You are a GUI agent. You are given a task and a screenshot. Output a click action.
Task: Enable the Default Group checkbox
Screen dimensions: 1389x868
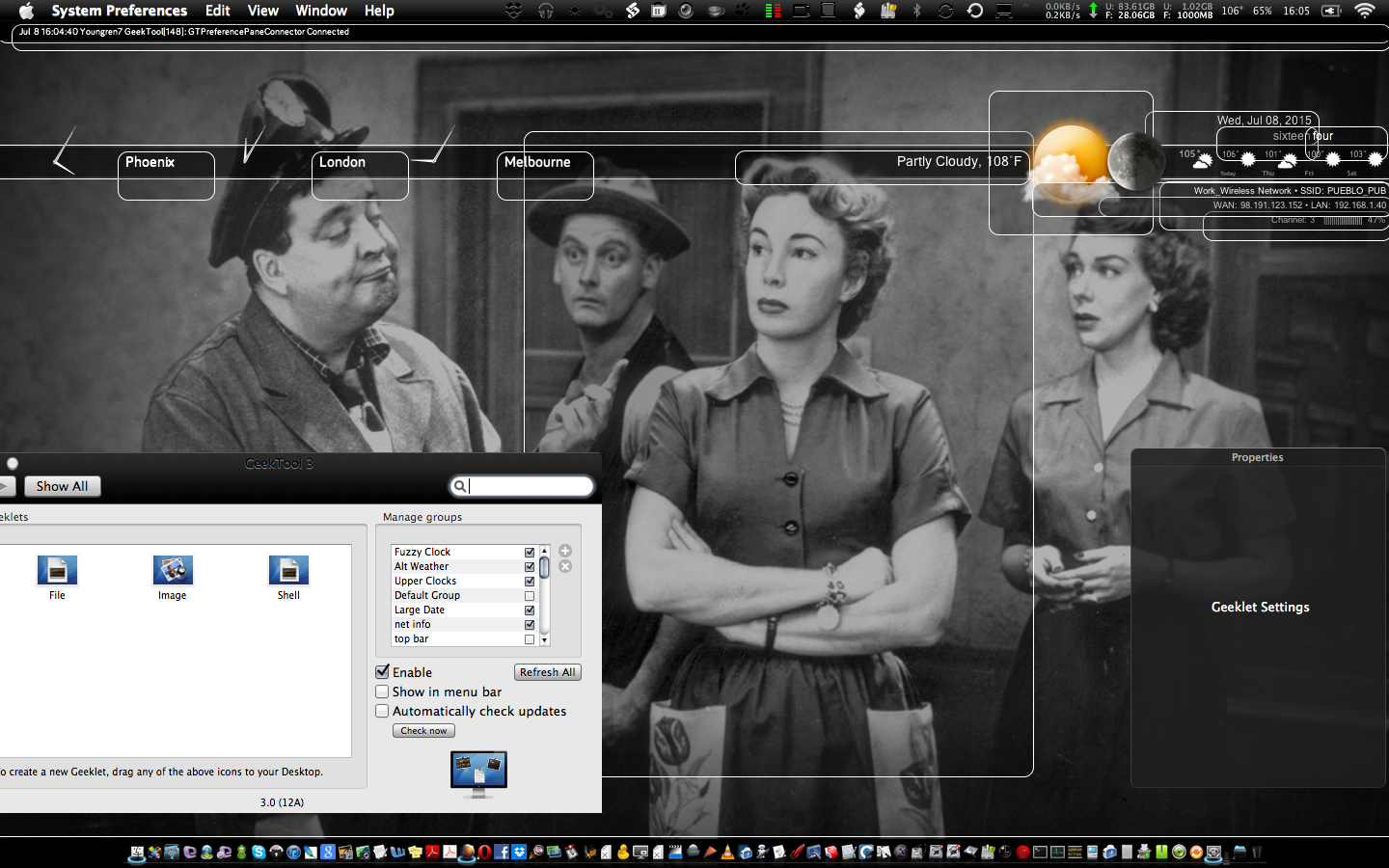click(x=530, y=596)
